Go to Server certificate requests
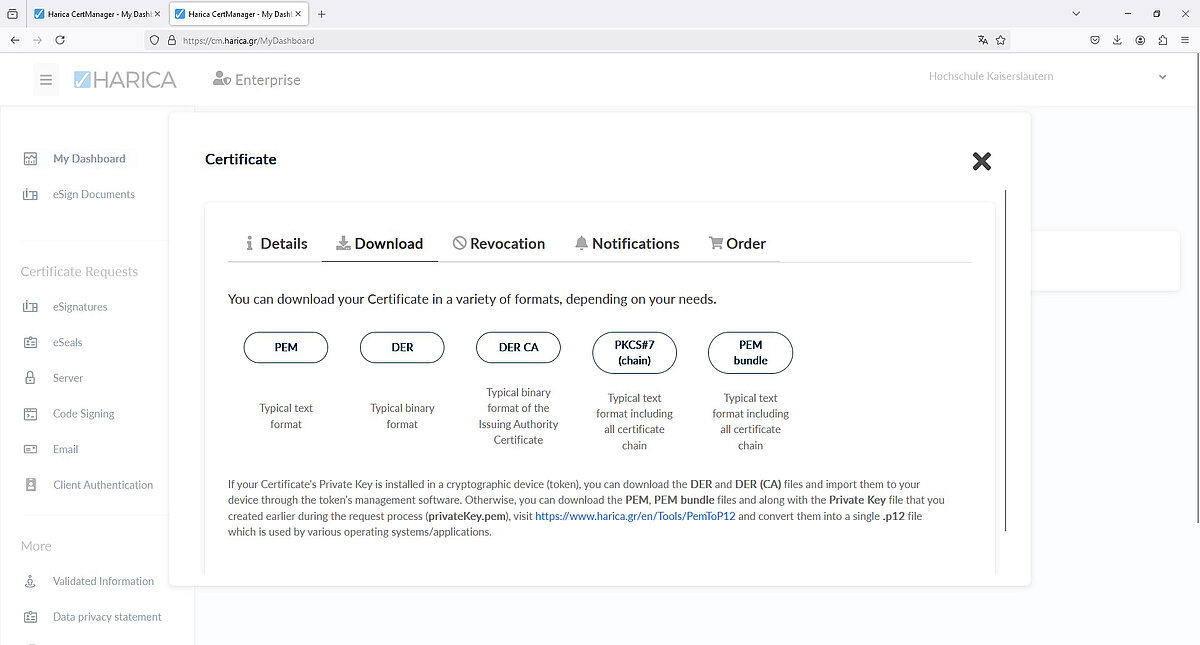 pos(68,378)
